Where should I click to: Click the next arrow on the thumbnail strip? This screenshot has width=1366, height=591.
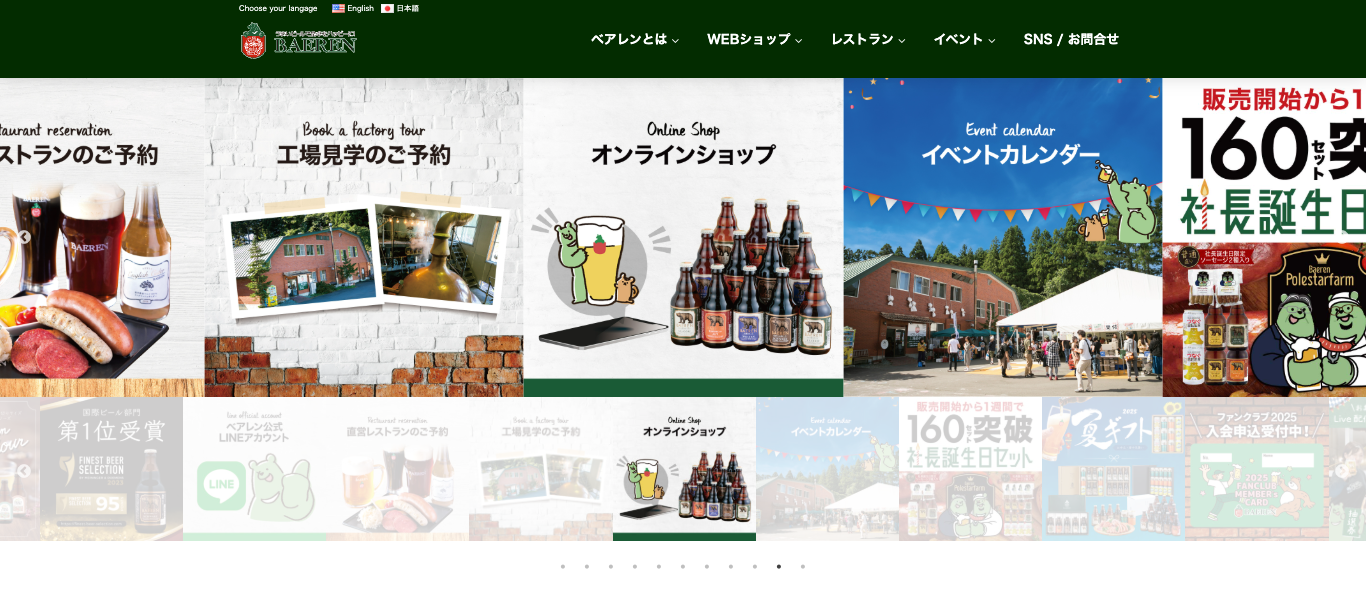click(1342, 471)
